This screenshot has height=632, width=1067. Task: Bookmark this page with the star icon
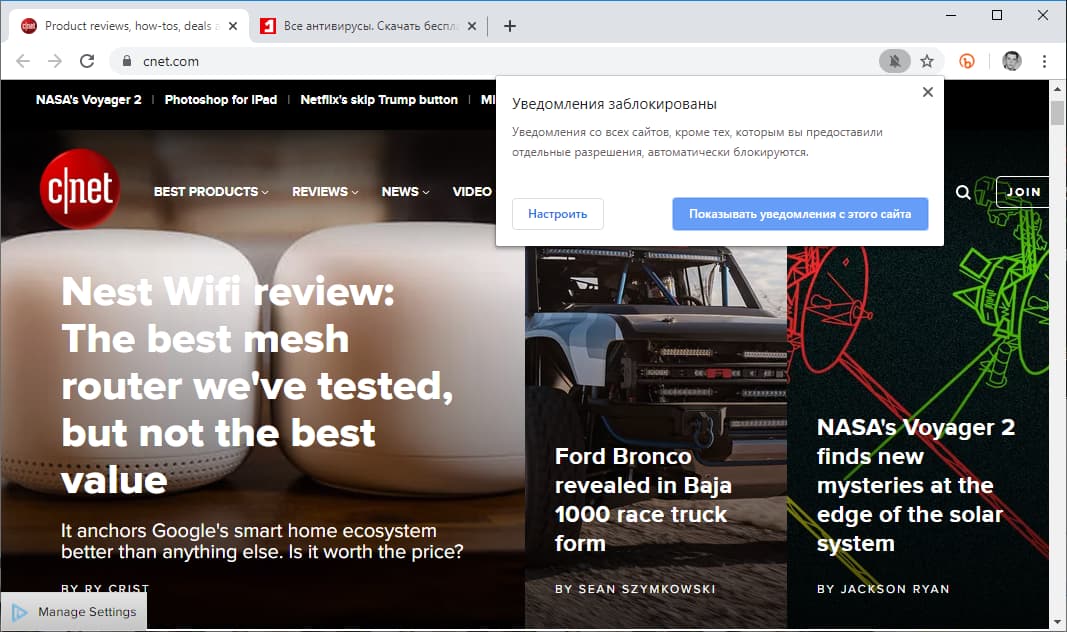pos(927,61)
